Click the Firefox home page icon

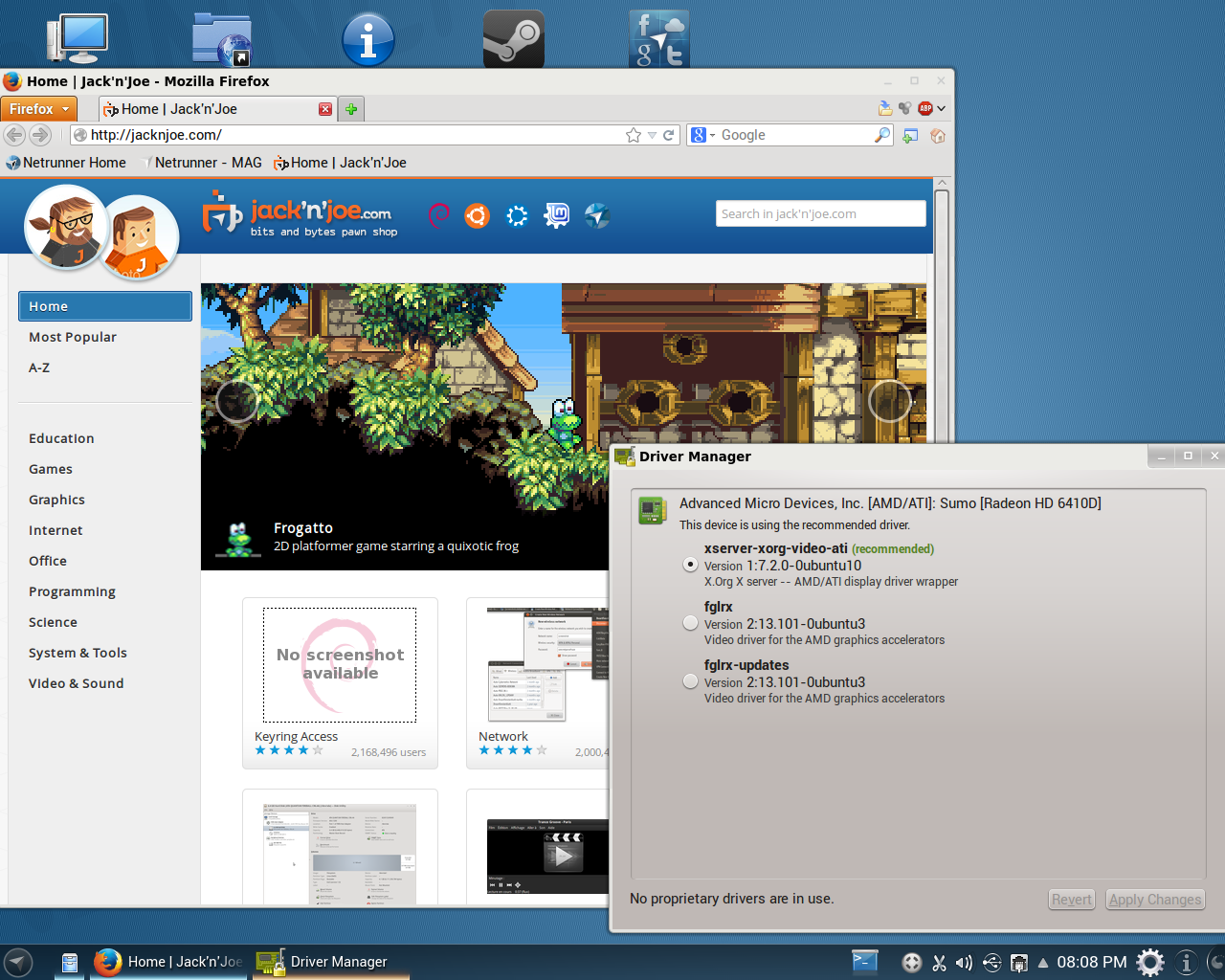coord(938,135)
